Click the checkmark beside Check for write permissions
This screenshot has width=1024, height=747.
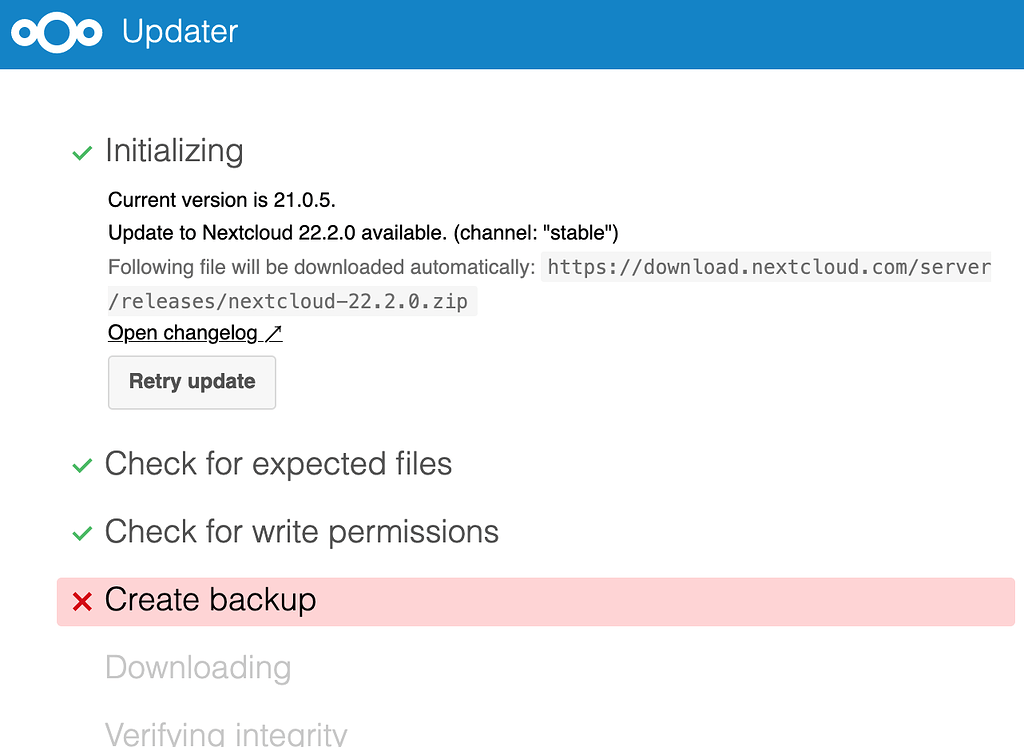82,533
